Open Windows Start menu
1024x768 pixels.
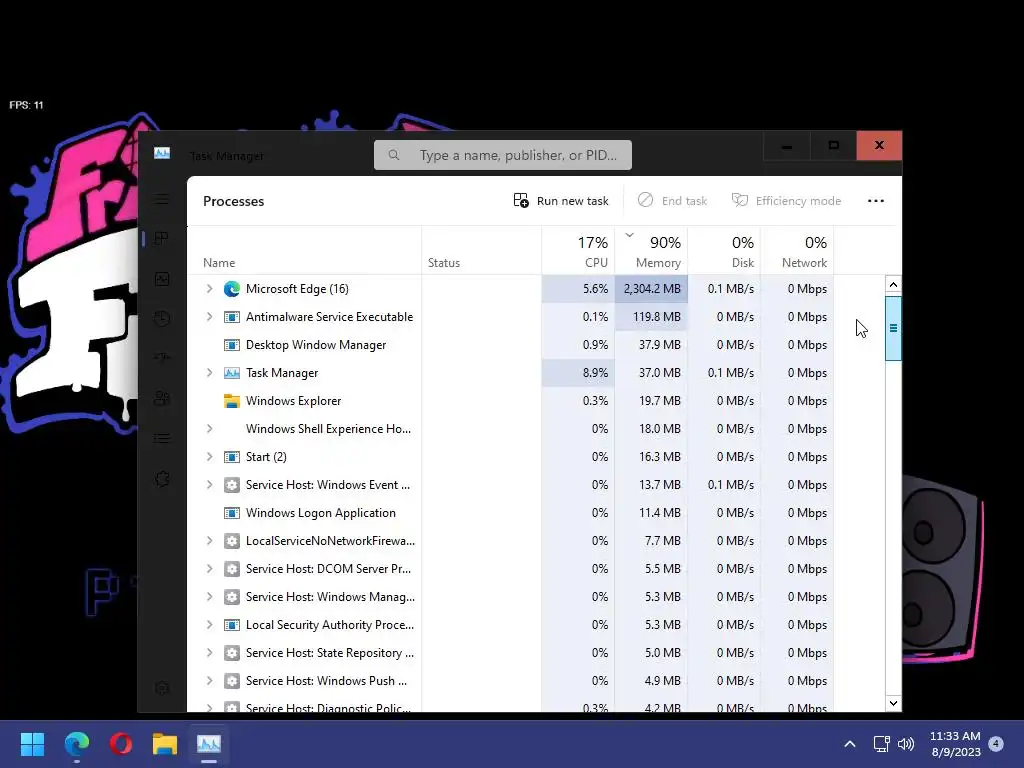[x=32, y=743]
